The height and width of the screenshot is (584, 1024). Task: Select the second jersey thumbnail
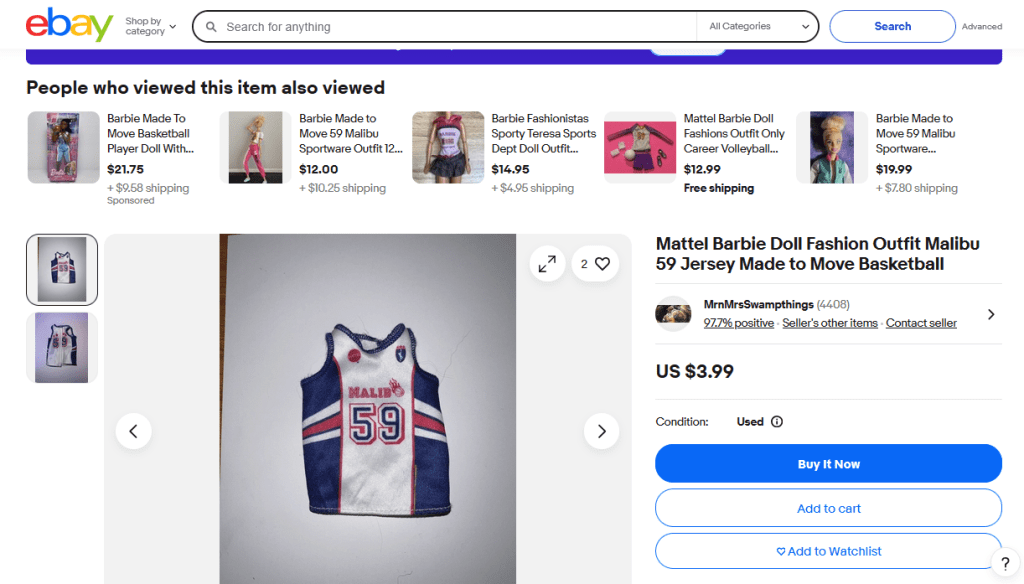(x=62, y=347)
